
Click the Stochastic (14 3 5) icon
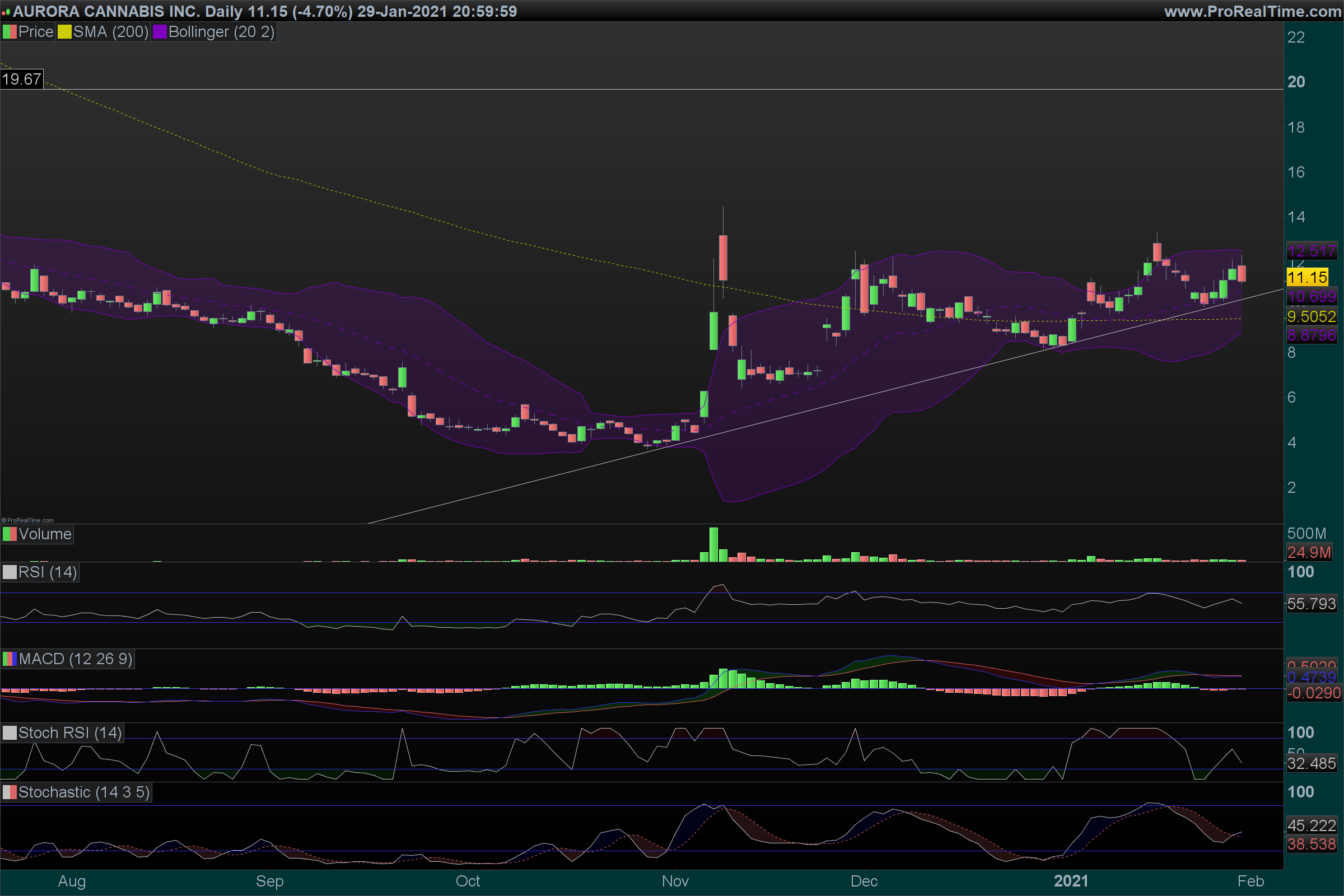(x=10, y=792)
